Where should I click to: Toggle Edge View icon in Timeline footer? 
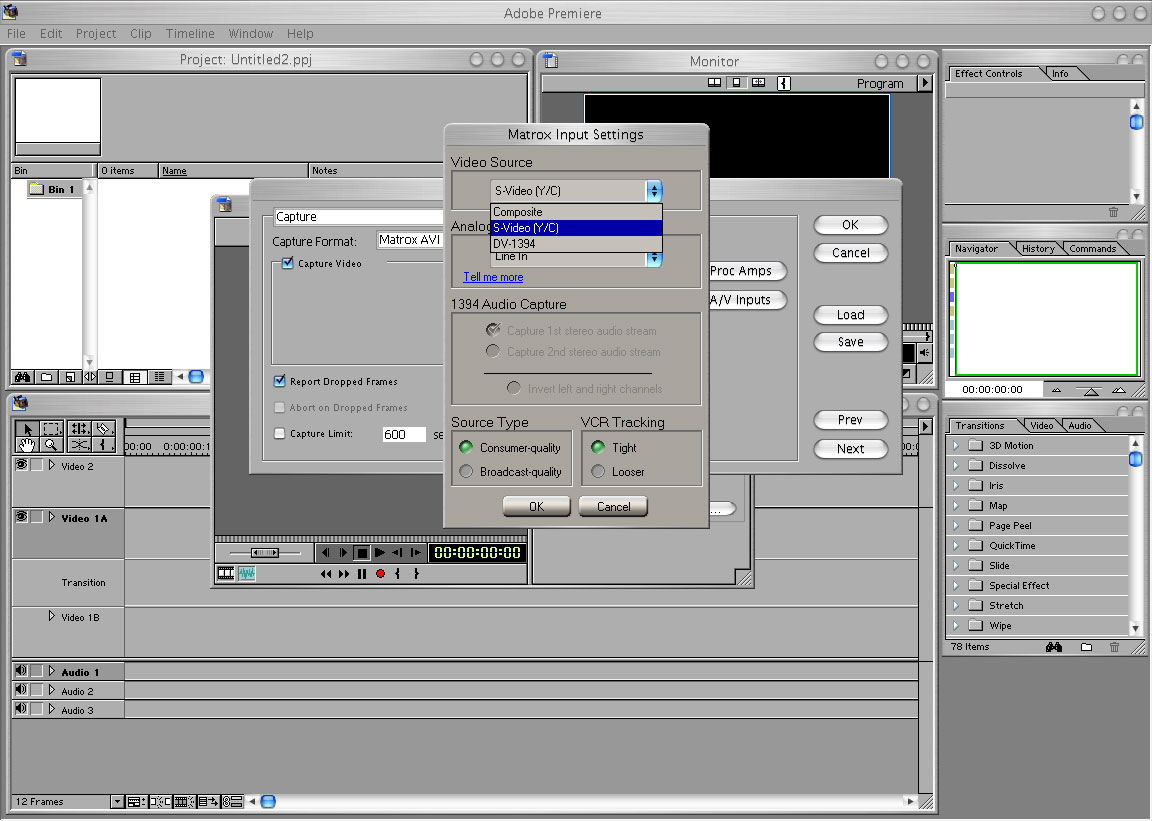pos(184,801)
